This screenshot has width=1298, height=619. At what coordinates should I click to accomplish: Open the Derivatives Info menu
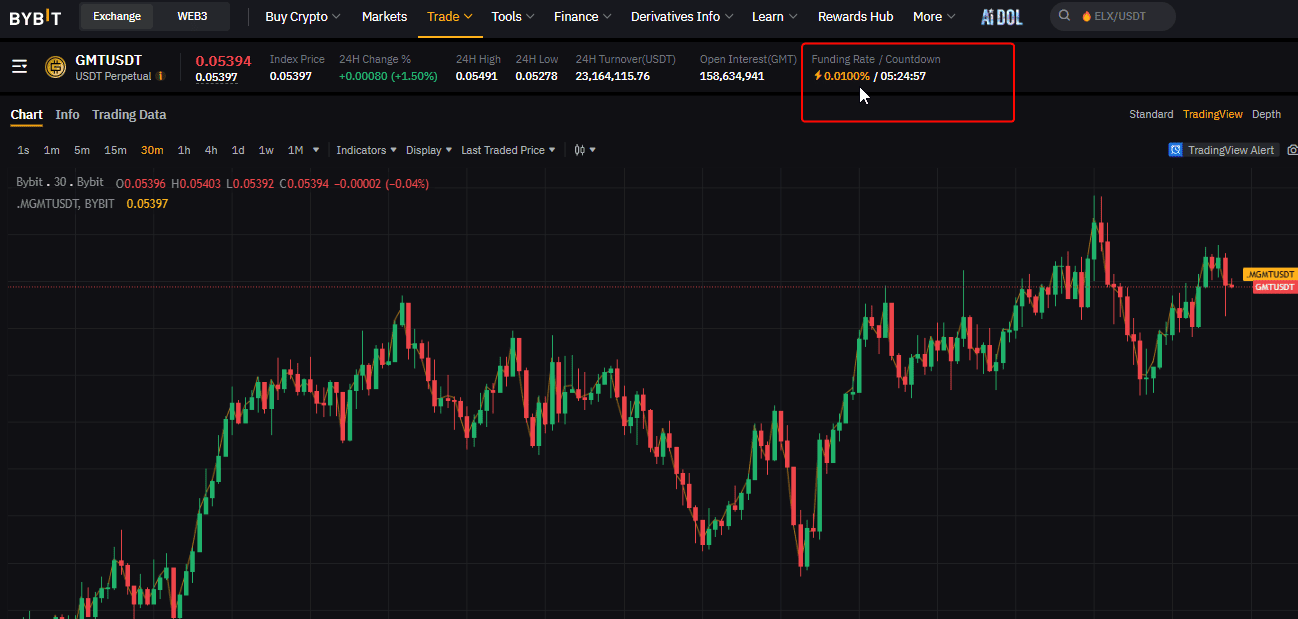pos(682,16)
